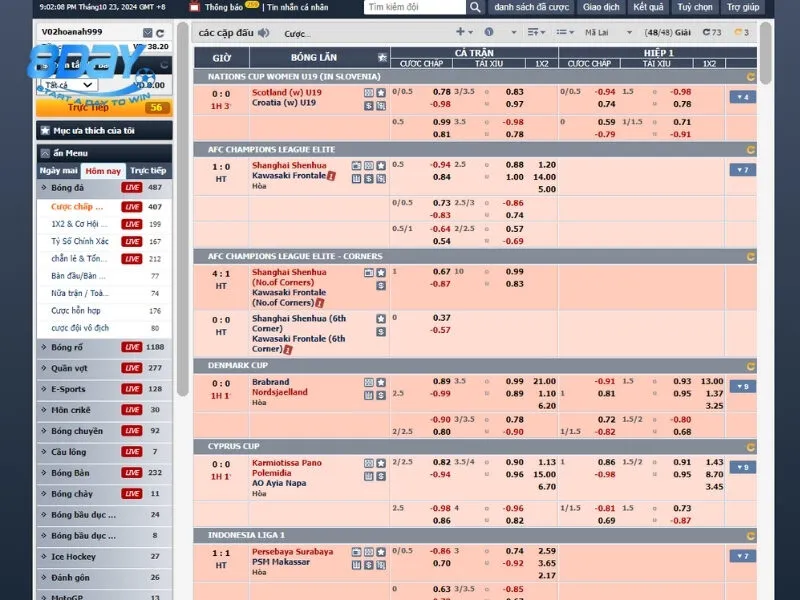Screen dimensions: 800x600
Task: Refresh the Denmark Cup league
Action: [x=751, y=366]
